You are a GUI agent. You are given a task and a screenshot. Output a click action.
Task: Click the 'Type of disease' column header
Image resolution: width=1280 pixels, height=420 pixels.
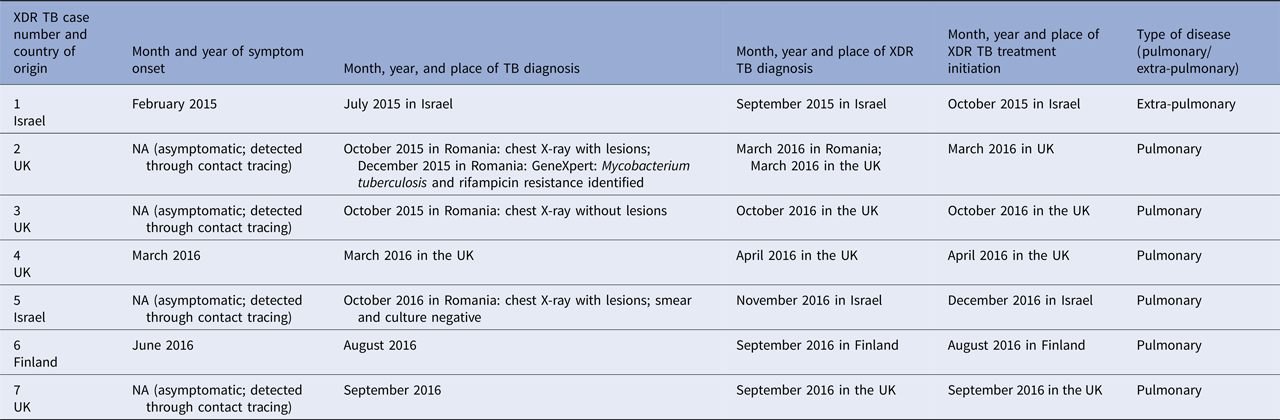click(x=1188, y=51)
